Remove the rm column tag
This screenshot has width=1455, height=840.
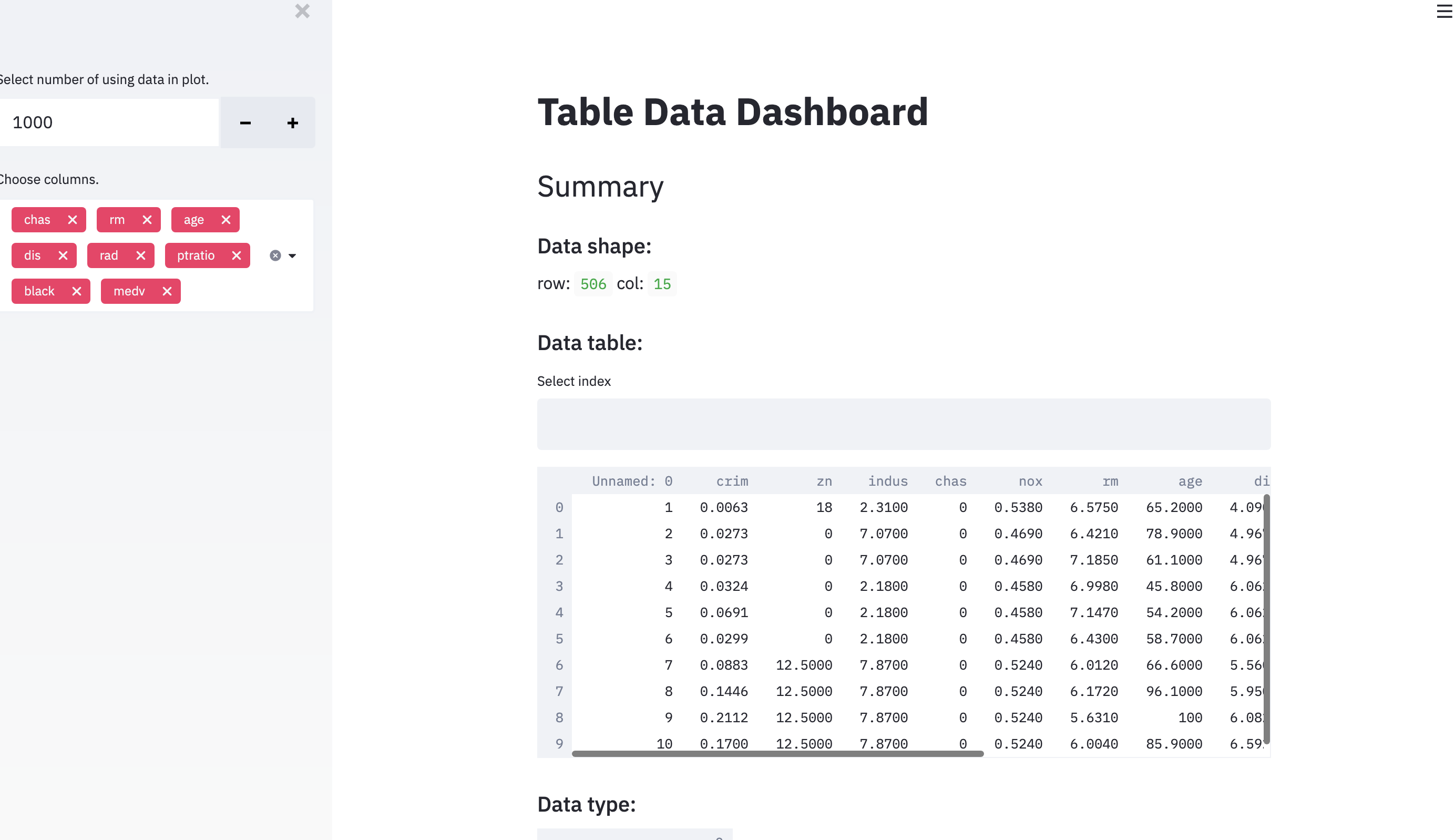pos(147,220)
